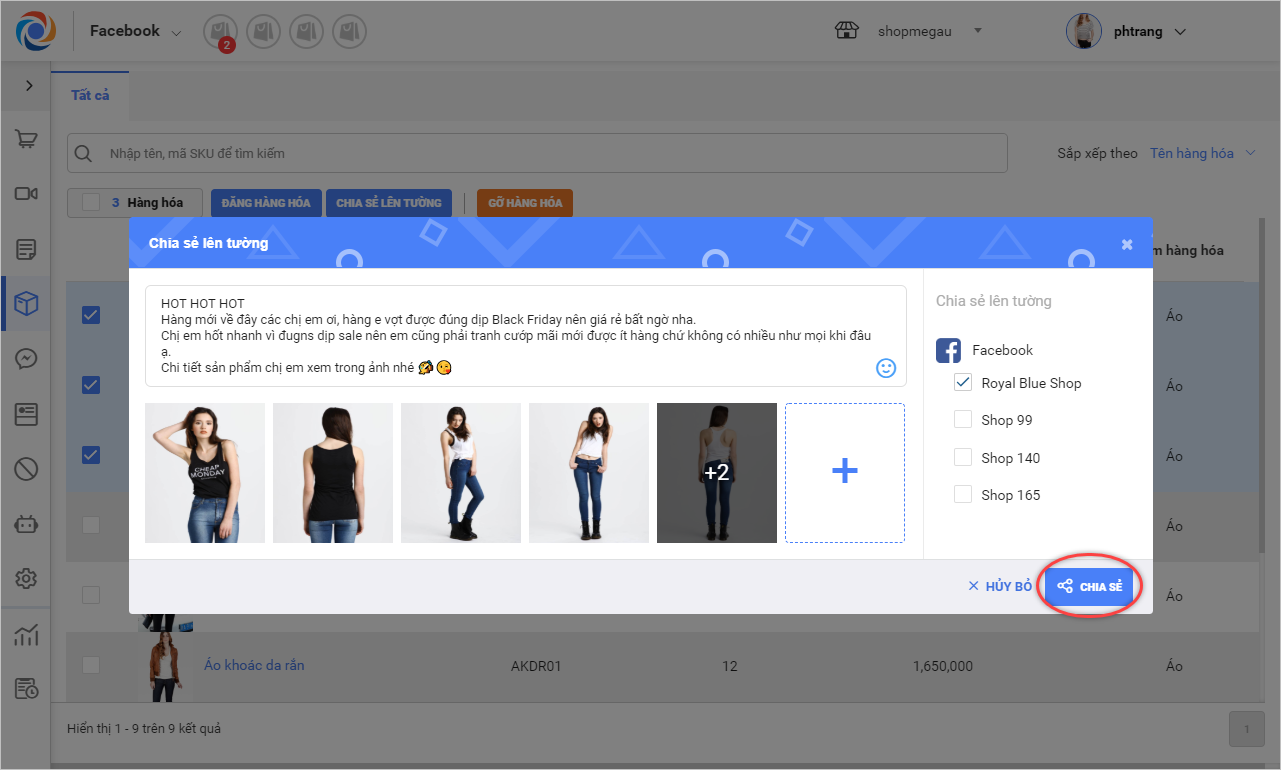1281x770 pixels.
Task: Expand the collapsed sidebar with arrow
Action: coord(29,86)
